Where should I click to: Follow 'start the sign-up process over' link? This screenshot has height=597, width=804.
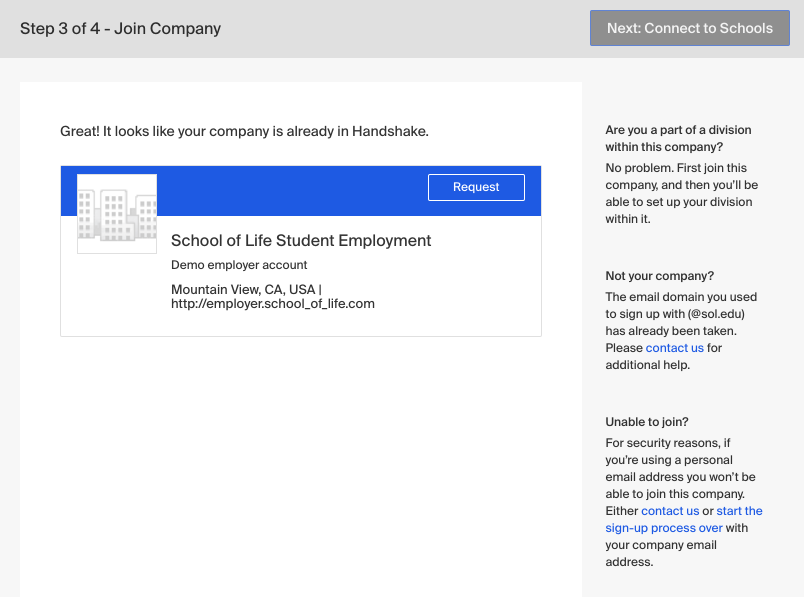point(684,520)
